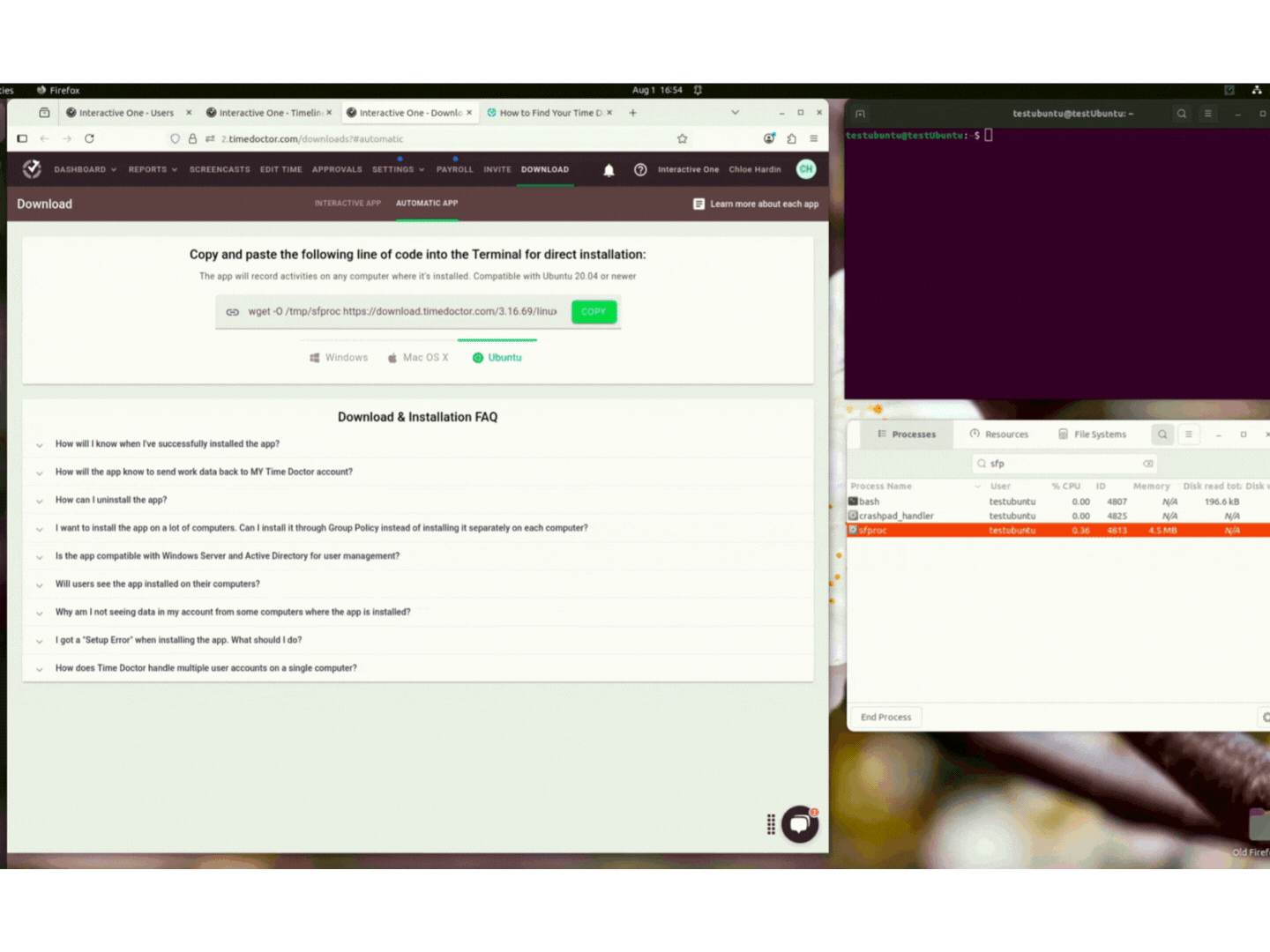Screen dimensions: 1270x952
Task: Expand FAQ about multiple user accounts
Action: click(417, 668)
